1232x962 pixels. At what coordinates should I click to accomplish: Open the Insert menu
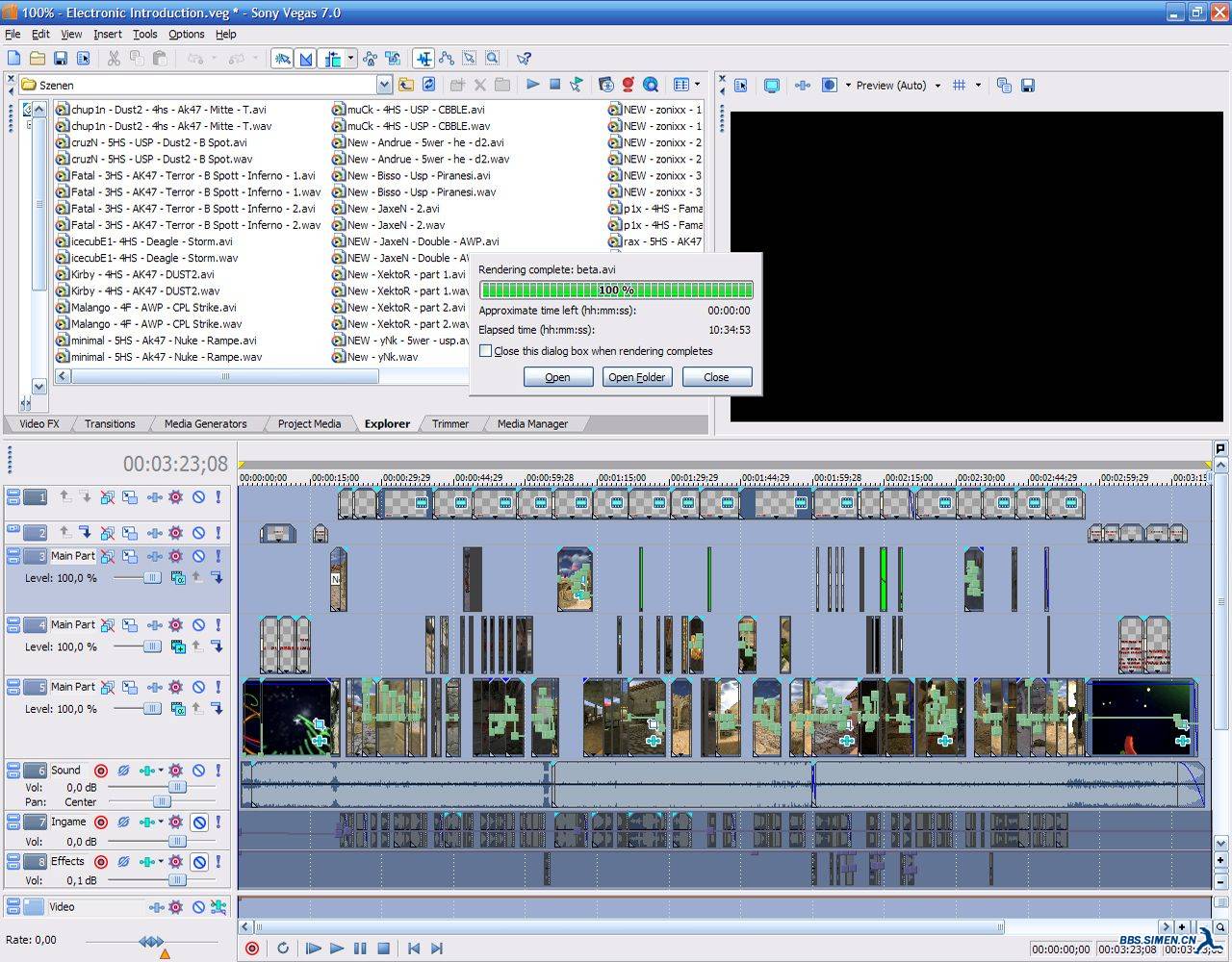(107, 34)
